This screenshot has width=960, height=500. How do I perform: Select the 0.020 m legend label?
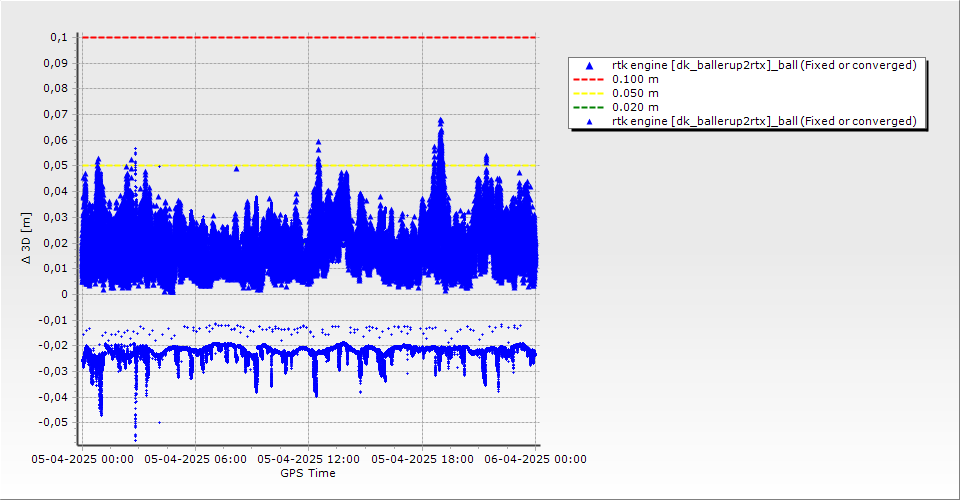tap(635, 107)
